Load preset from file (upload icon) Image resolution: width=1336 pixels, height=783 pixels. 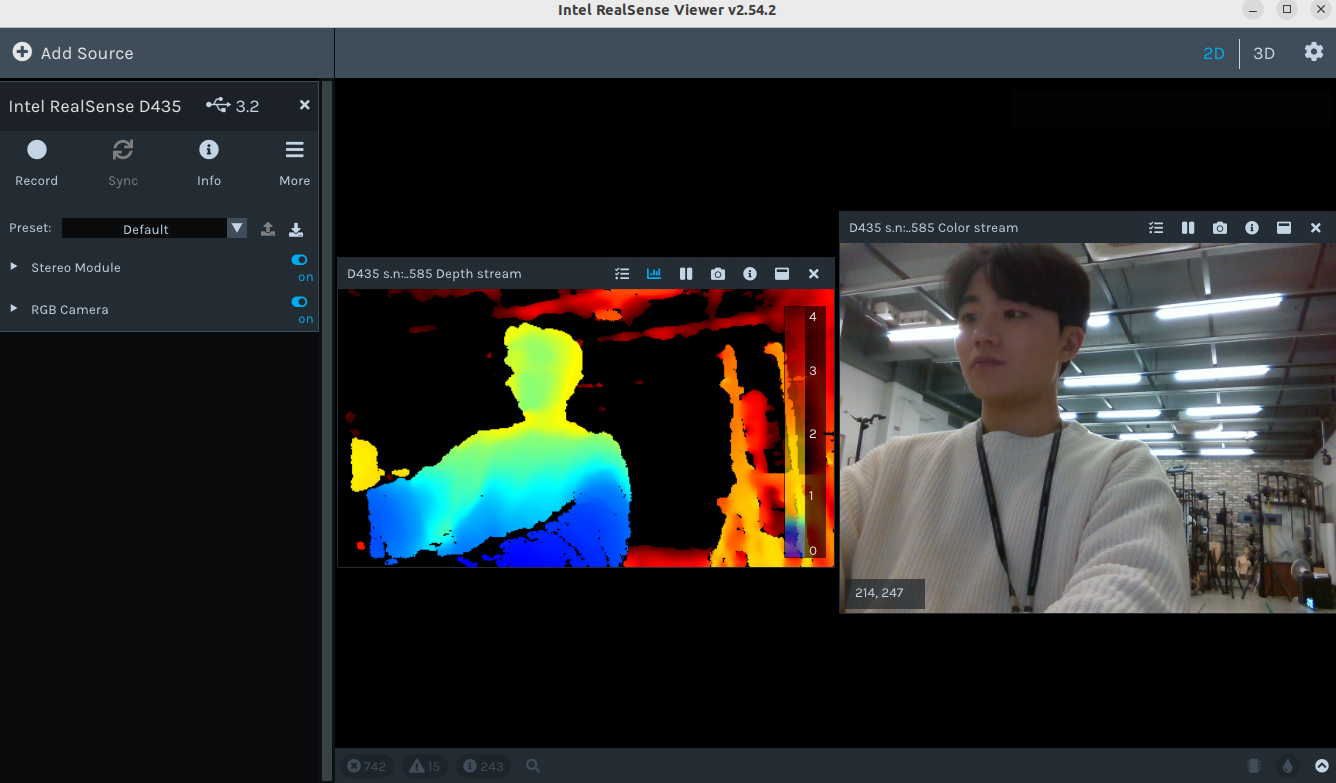(268, 229)
